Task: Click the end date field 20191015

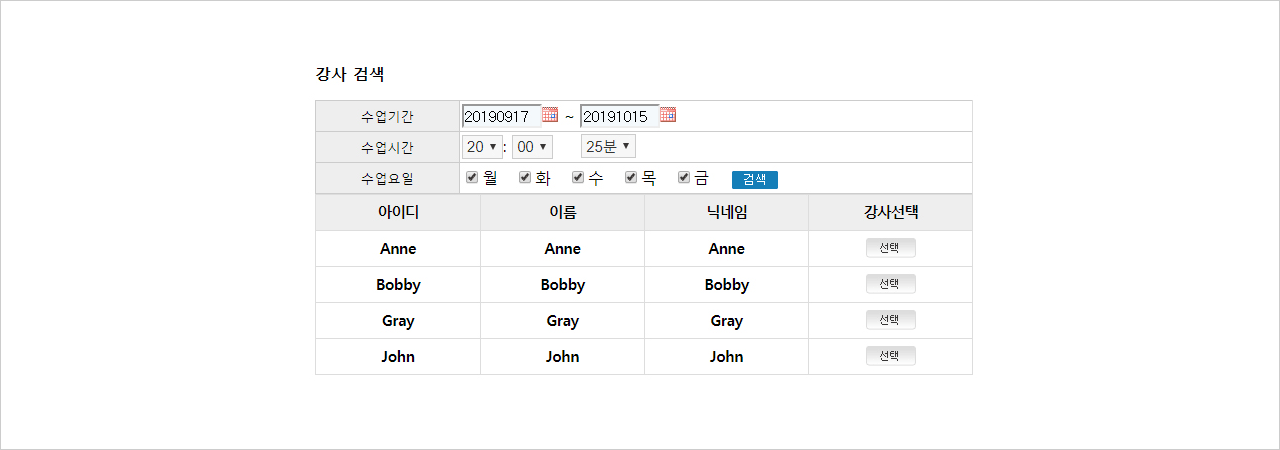Action: tap(618, 116)
